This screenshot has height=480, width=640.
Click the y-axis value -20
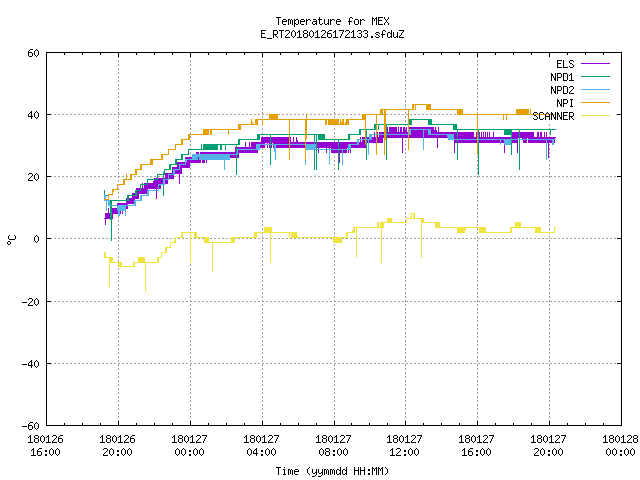(31, 302)
